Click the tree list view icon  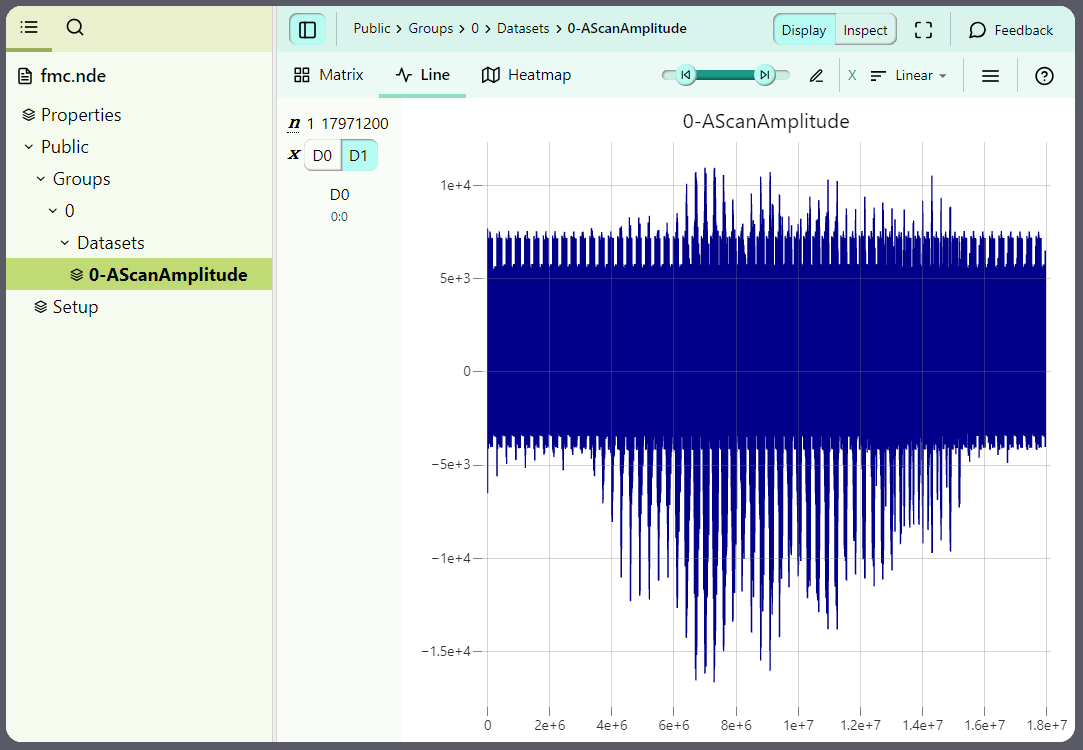[29, 27]
